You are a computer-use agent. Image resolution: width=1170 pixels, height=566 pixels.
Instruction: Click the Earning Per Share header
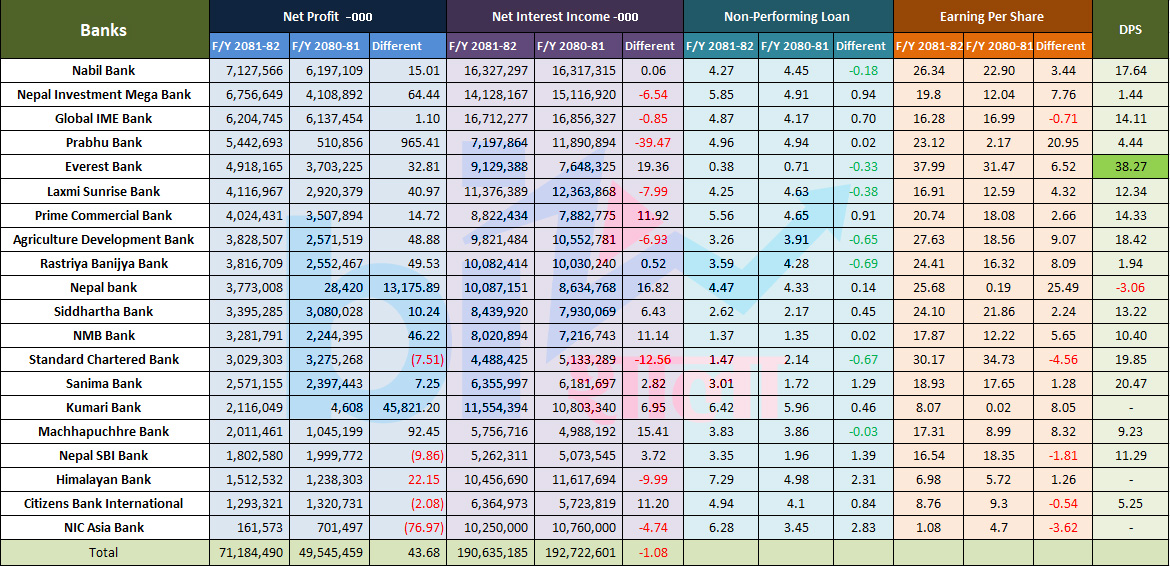pos(992,16)
